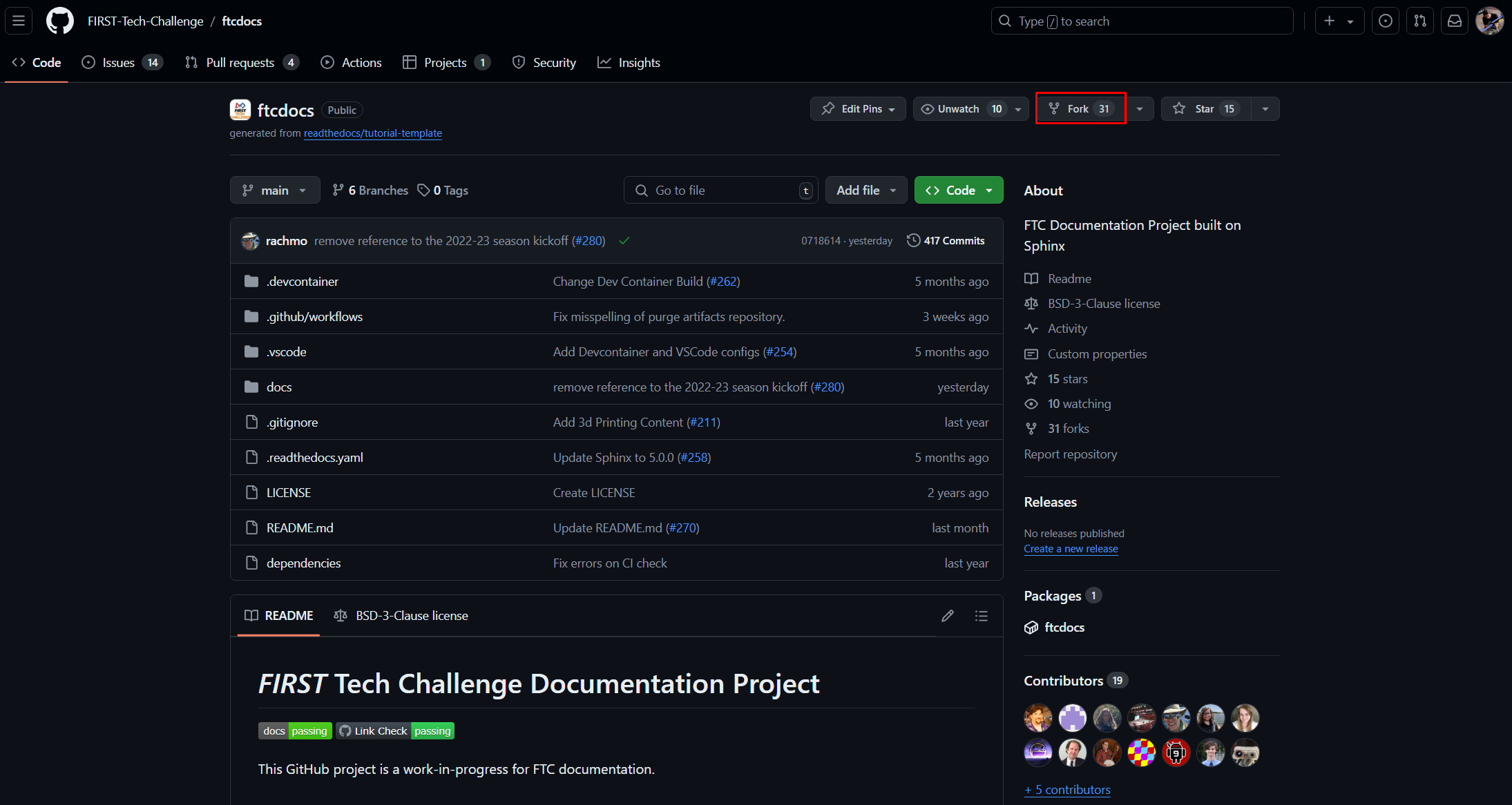Toggle the Star button for the repository
This screenshot has width=1512, height=805.
click(1206, 109)
